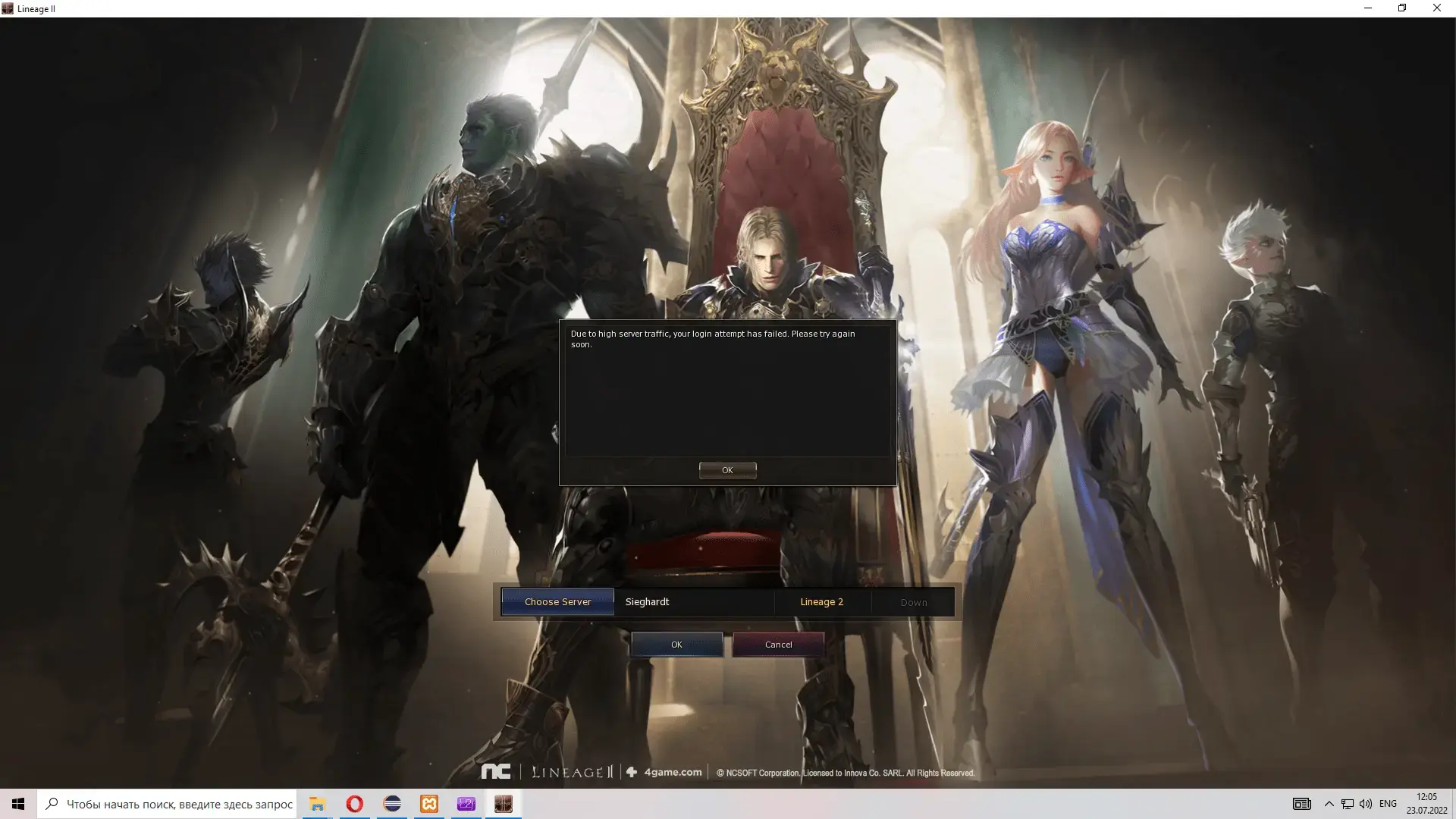Close the Lineage II window
The width and height of the screenshot is (1456, 819).
click(1437, 8)
